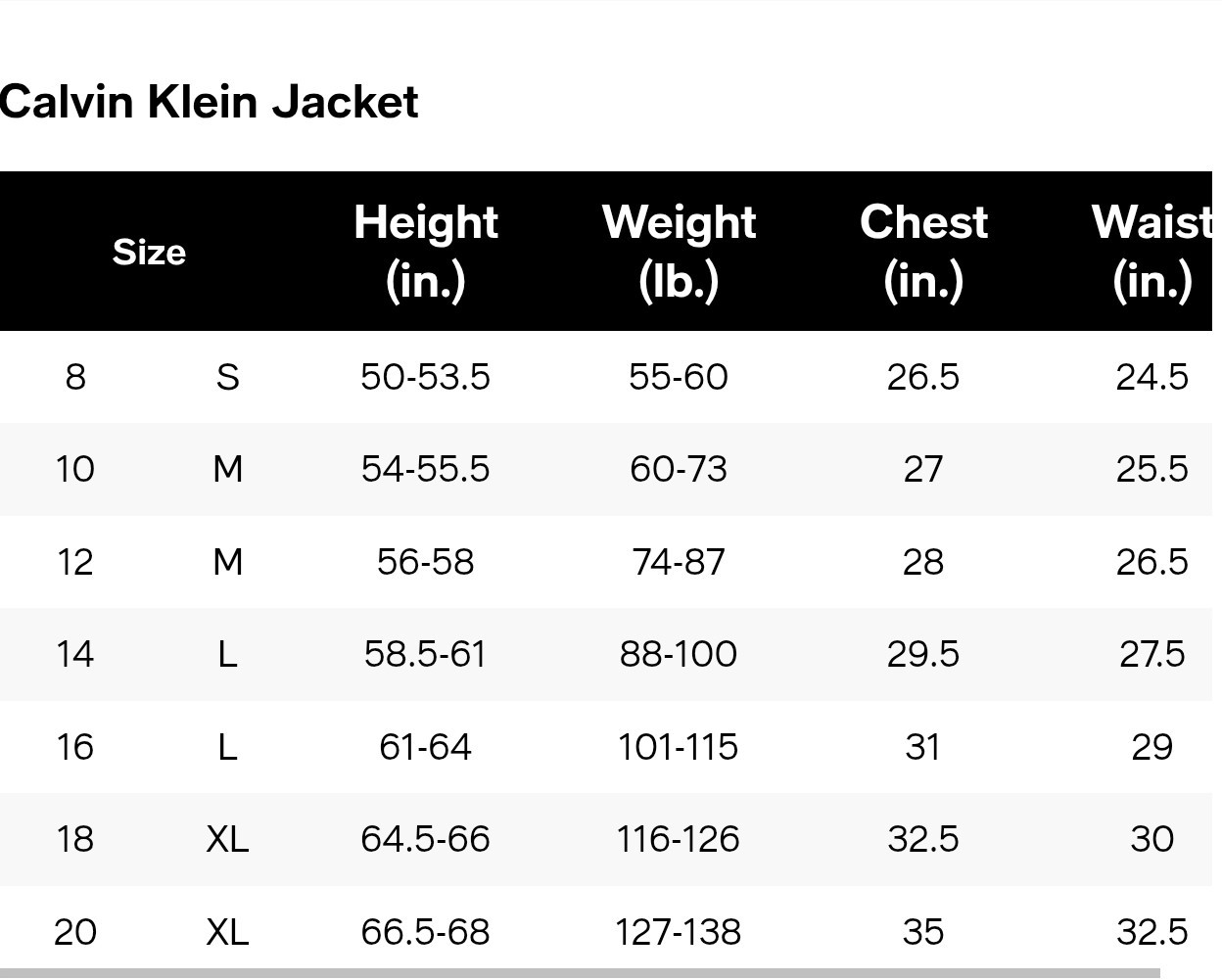Screen dimensions: 1222x980
Task: Select the size 10 row number
Action: point(75,469)
